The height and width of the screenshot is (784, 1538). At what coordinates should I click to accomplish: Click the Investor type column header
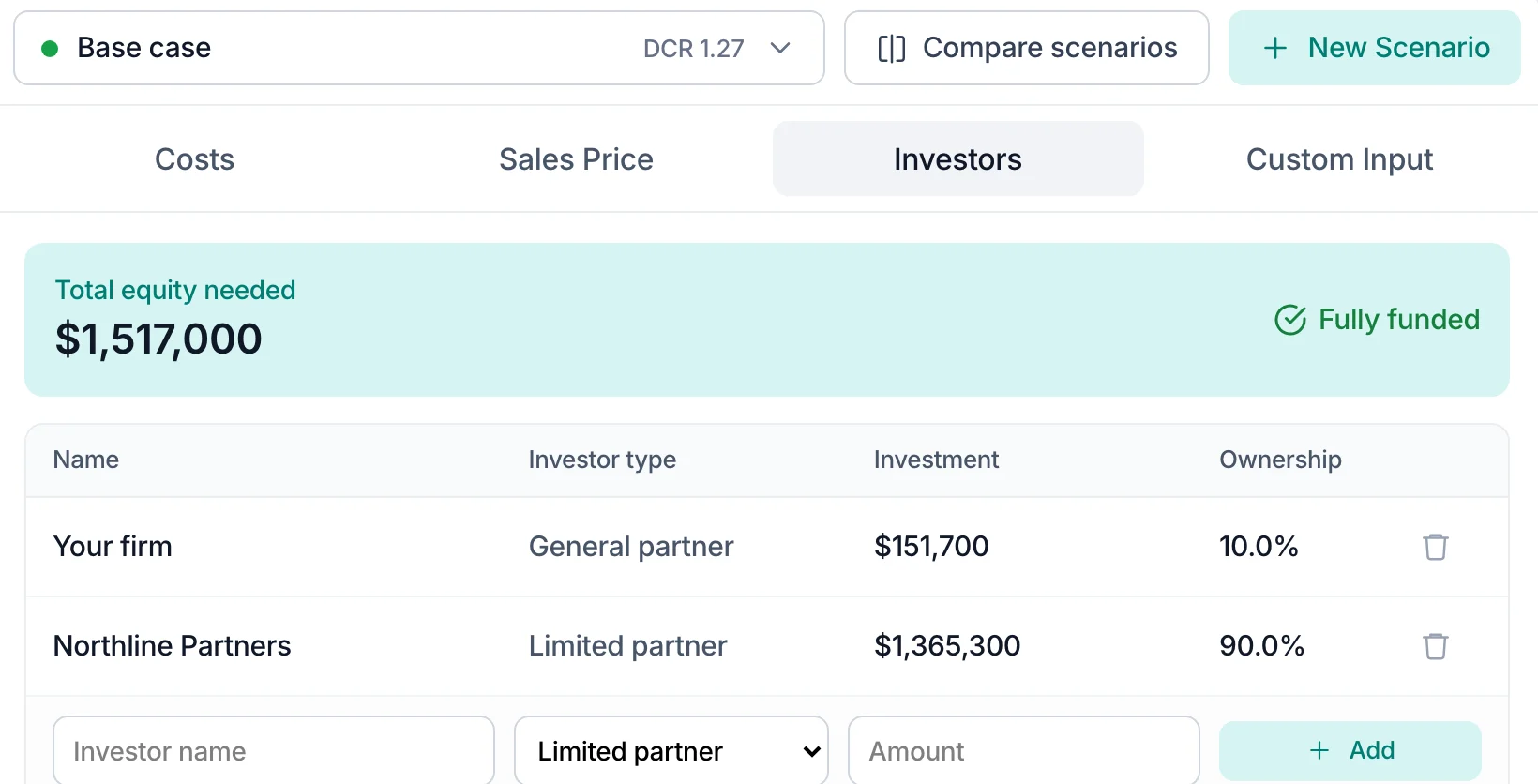coord(602,460)
